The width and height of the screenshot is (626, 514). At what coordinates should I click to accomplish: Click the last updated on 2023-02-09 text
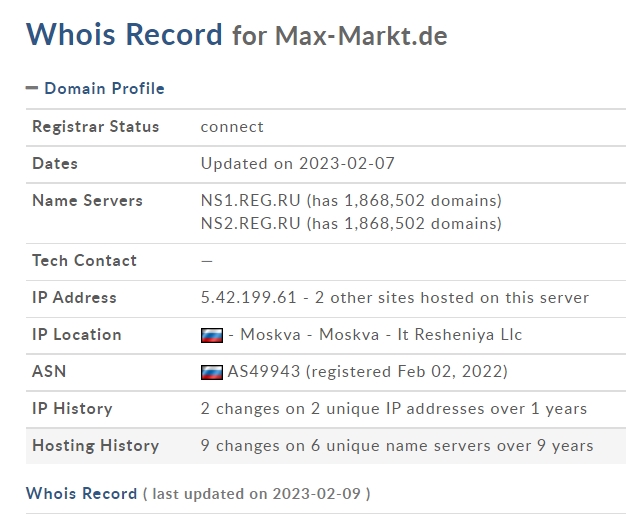pyautogui.click(x=256, y=494)
